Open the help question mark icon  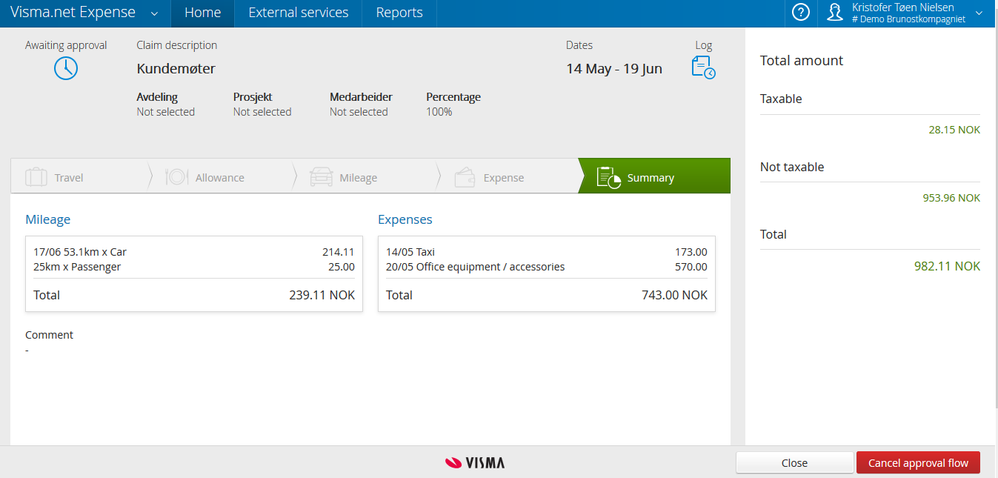tap(800, 13)
